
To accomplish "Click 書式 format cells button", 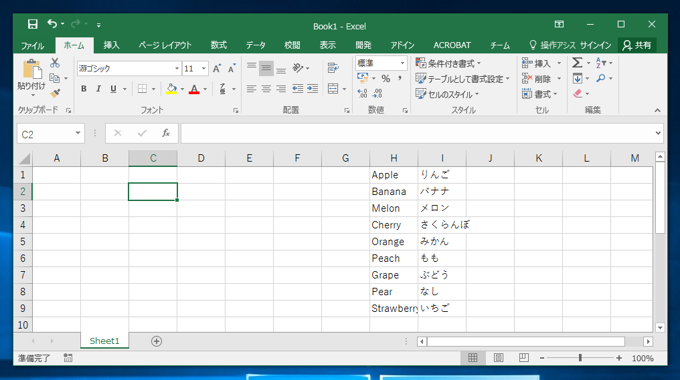I will pyautogui.click(x=539, y=94).
